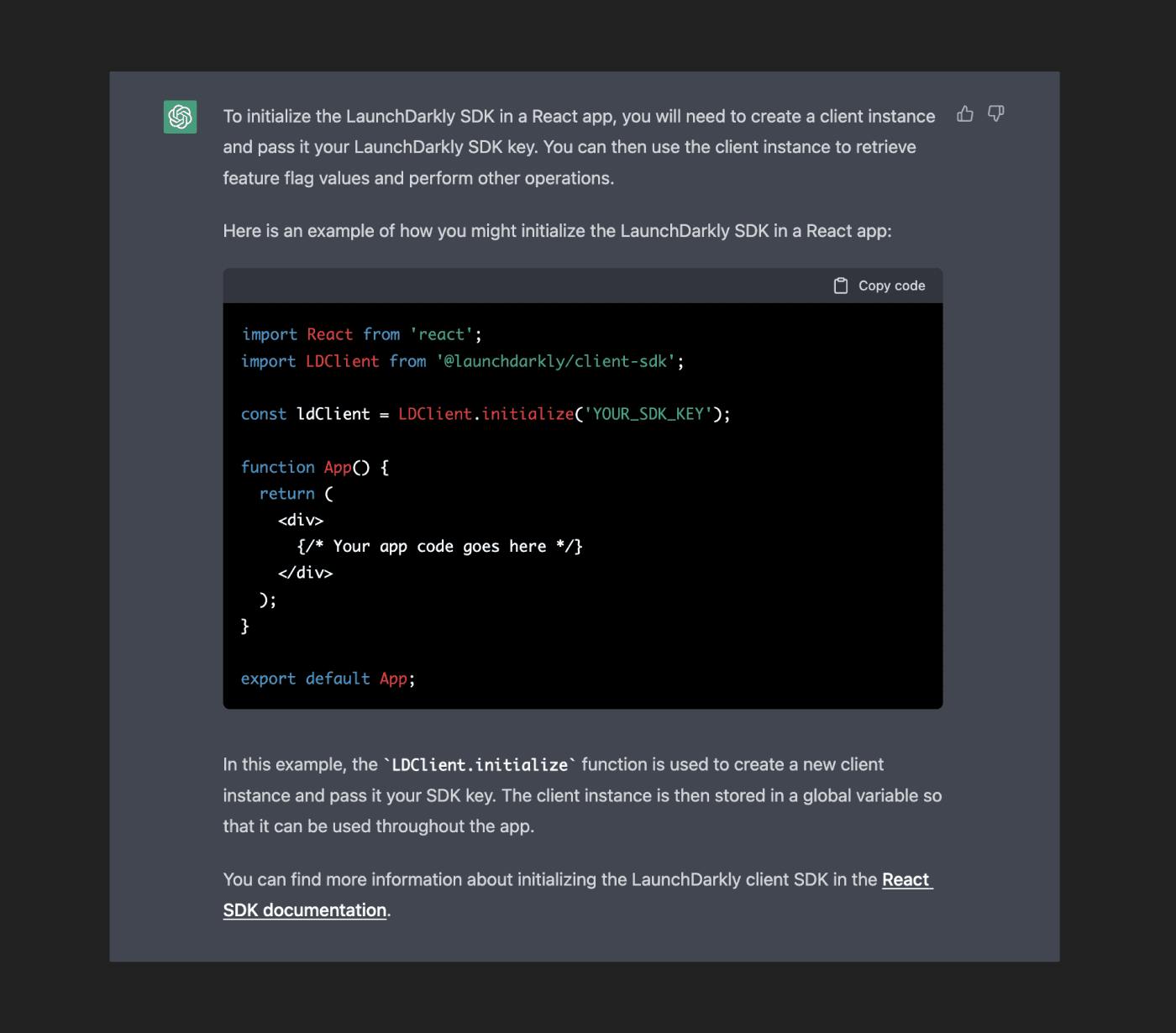Click the inline LDClient.initialize code text

pos(480,765)
